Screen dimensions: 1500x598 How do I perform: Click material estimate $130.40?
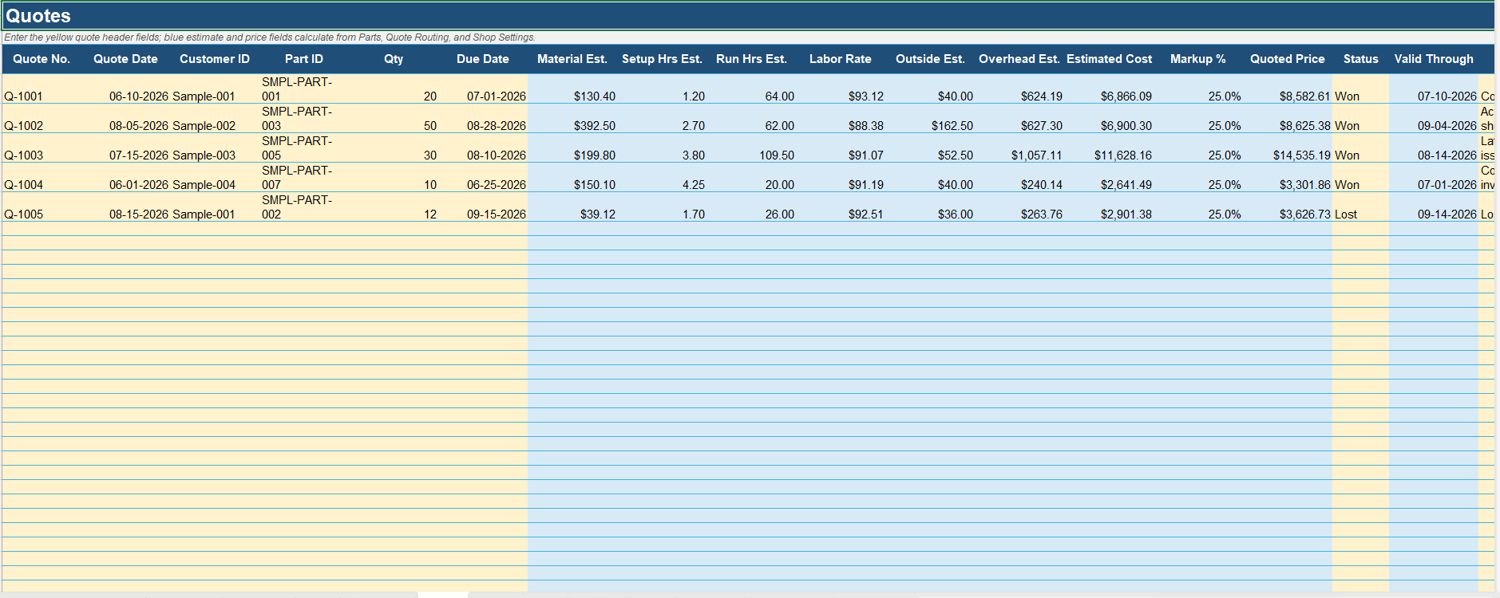pyautogui.click(x=595, y=97)
